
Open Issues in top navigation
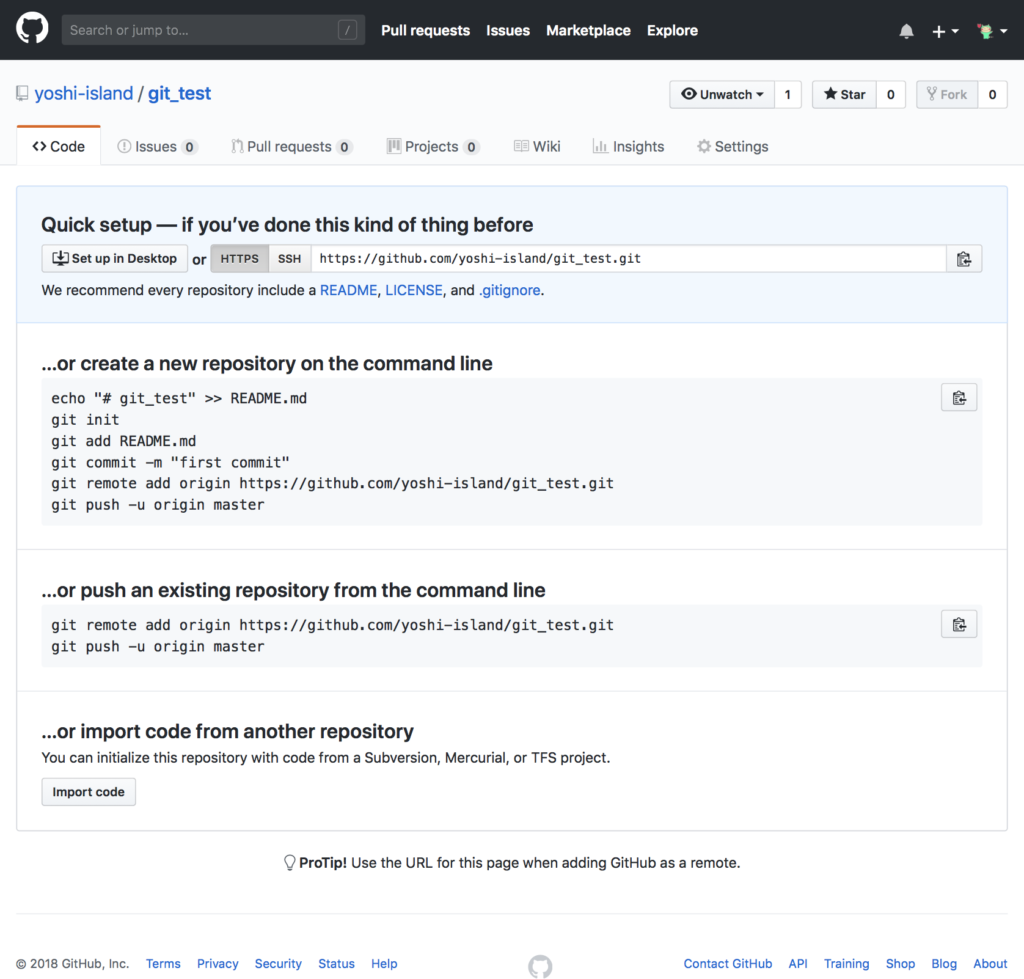click(x=507, y=31)
